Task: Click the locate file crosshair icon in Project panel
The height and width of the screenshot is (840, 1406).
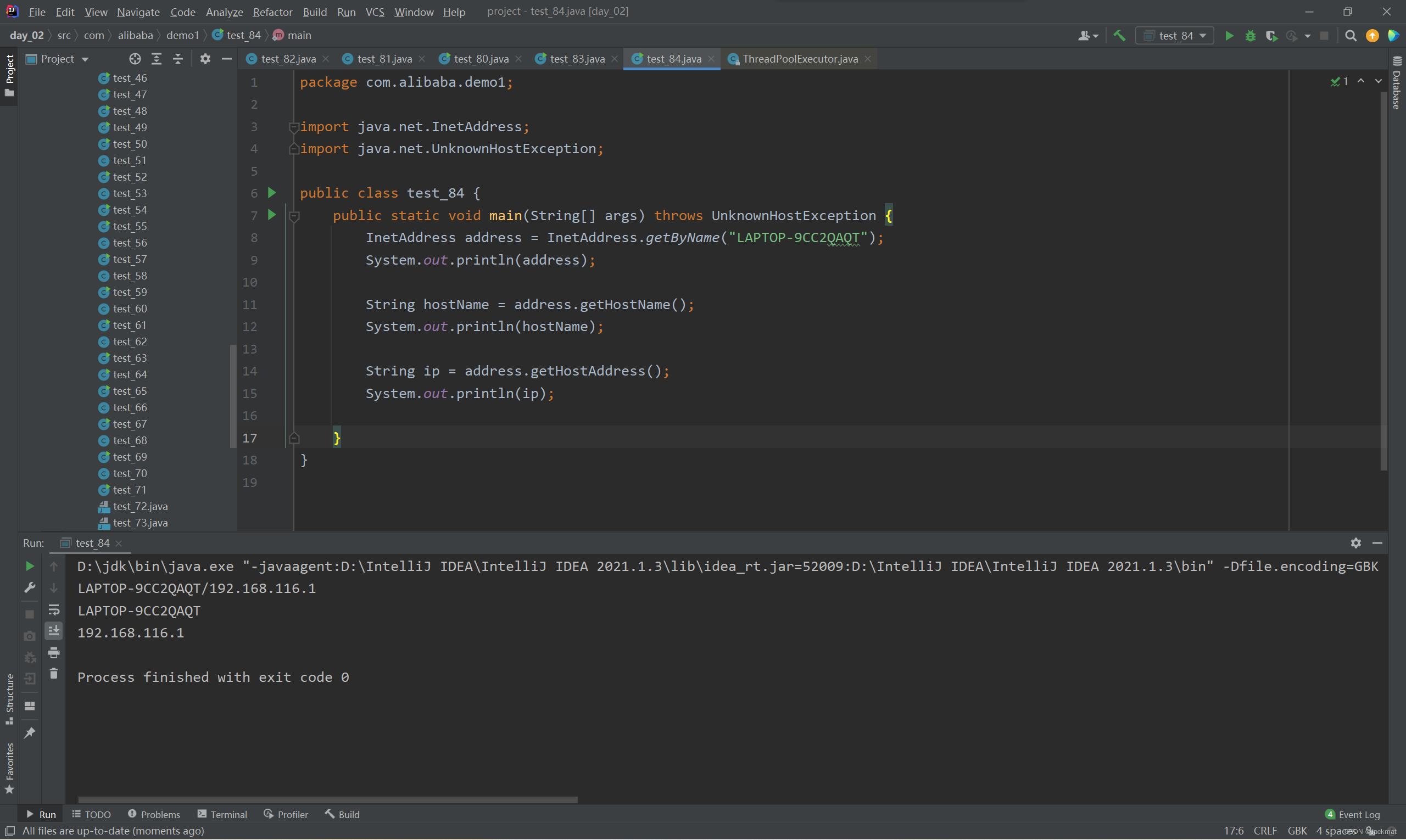Action: [x=135, y=59]
